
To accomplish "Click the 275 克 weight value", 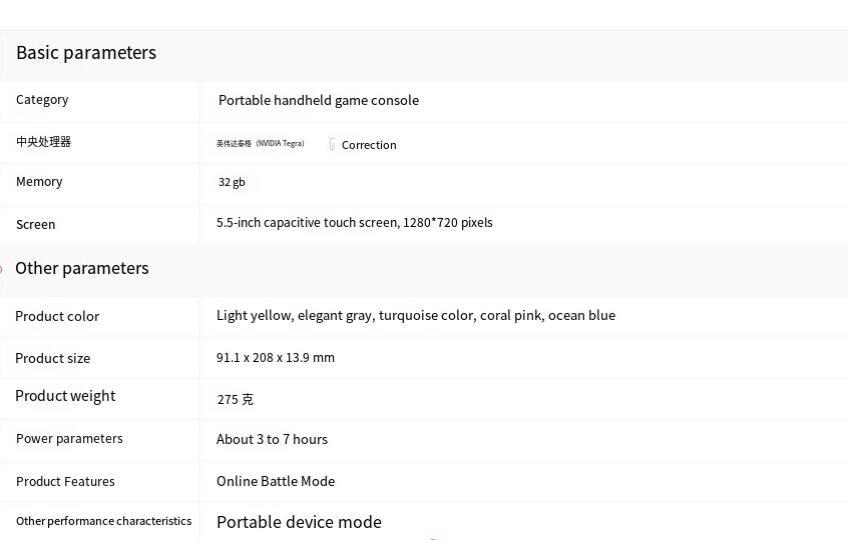I will (235, 399).
